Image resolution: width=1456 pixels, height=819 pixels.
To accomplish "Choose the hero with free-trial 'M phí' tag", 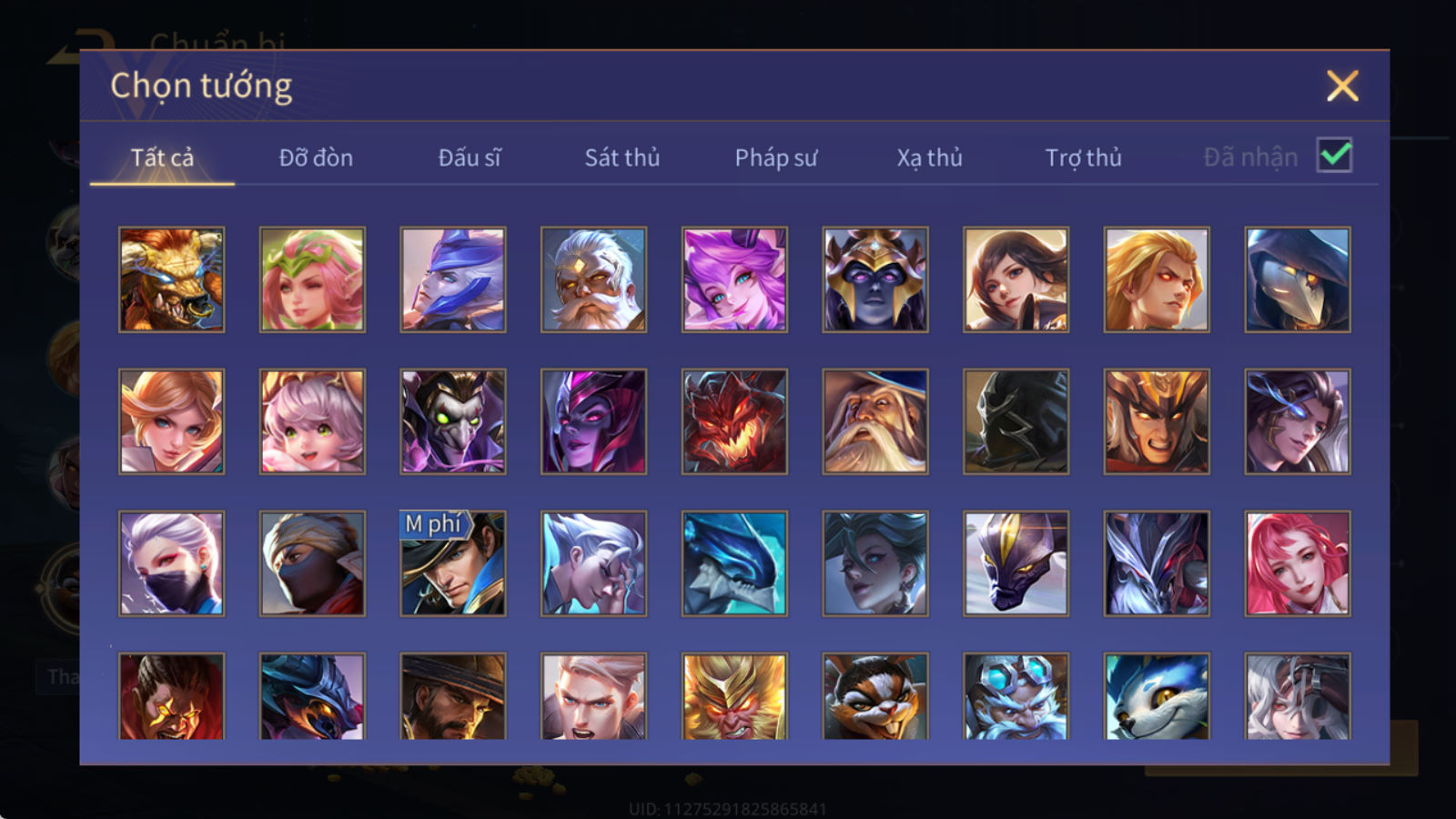I will click(452, 563).
